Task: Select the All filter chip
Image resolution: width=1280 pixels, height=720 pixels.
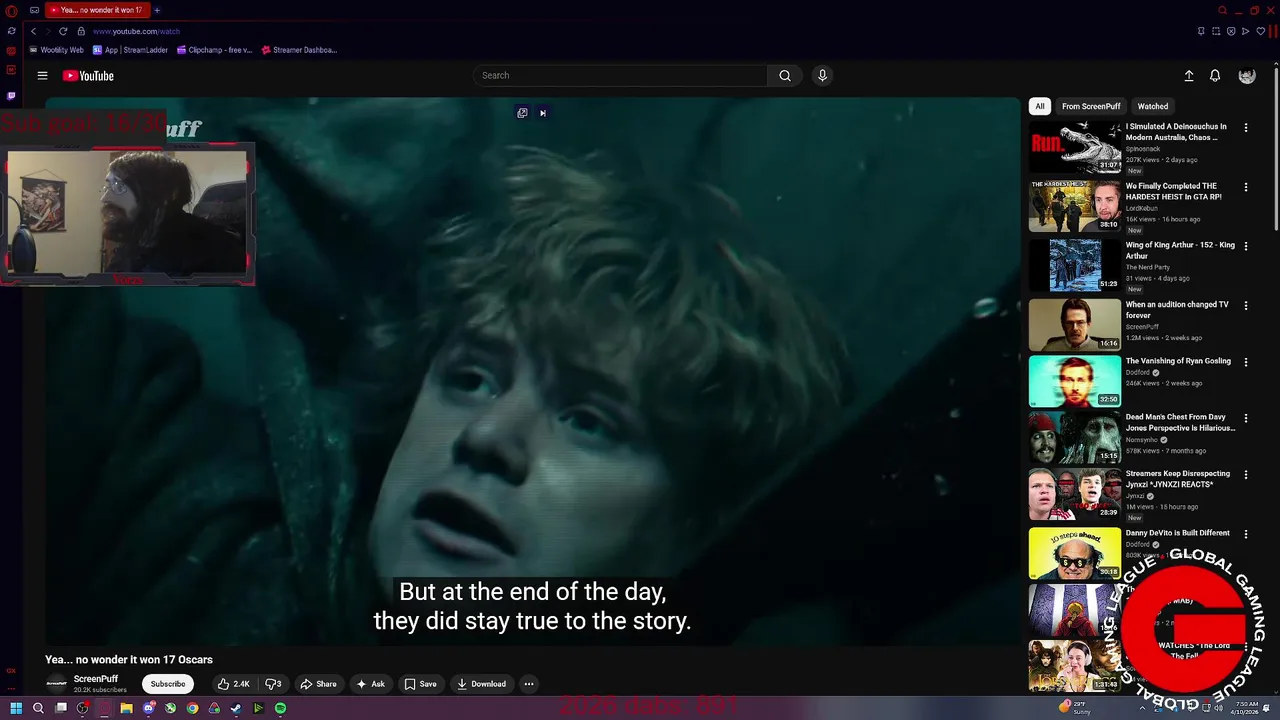Action: (x=1040, y=106)
